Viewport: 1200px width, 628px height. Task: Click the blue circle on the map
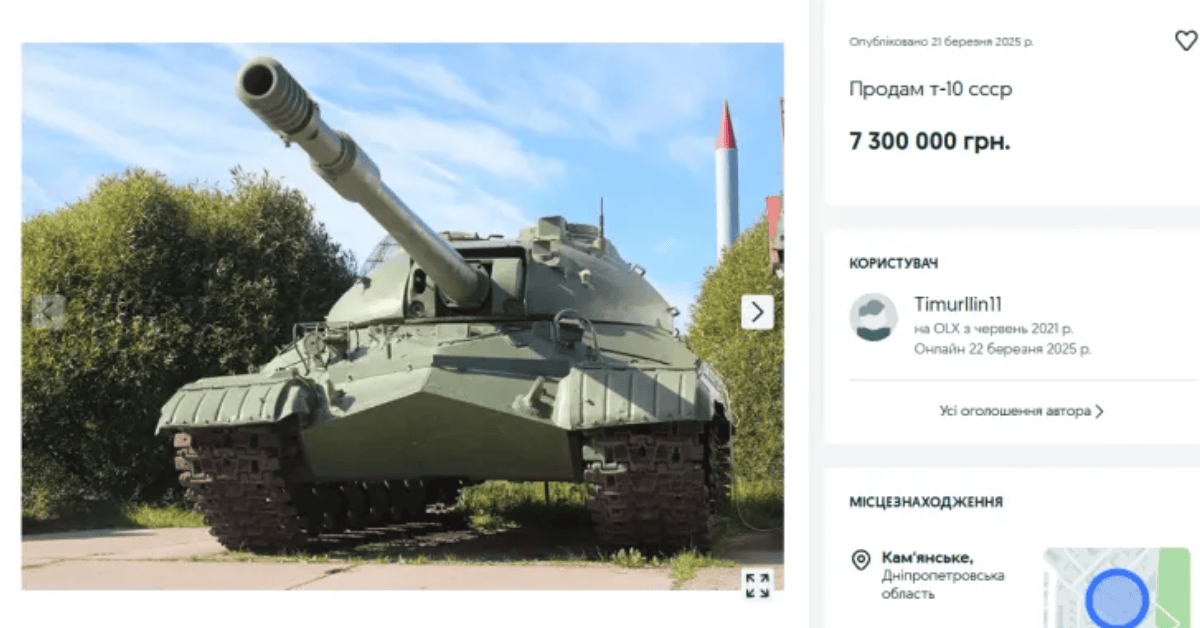click(x=1116, y=599)
